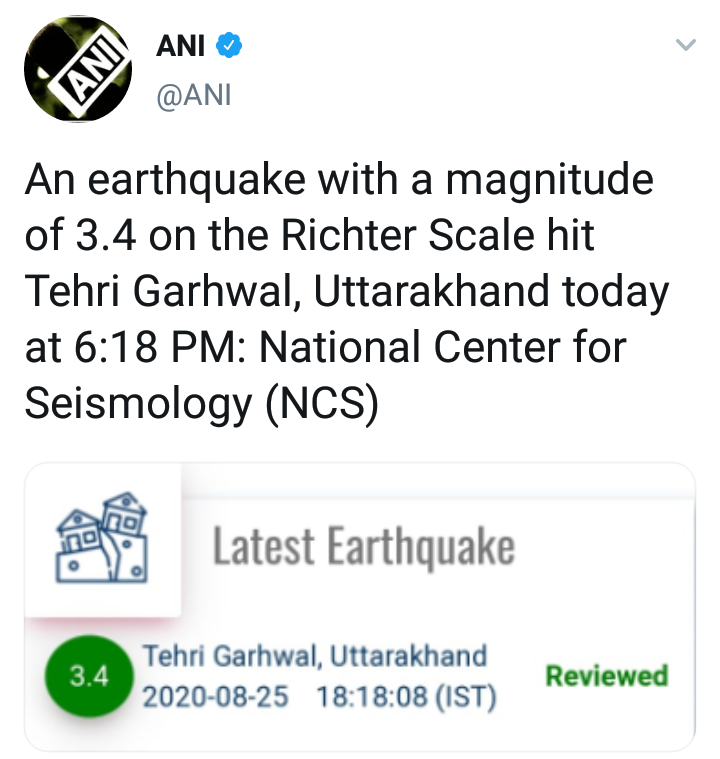Click "Uttarakhand today" in tweet body
720x759 pixels.
tap(495, 292)
